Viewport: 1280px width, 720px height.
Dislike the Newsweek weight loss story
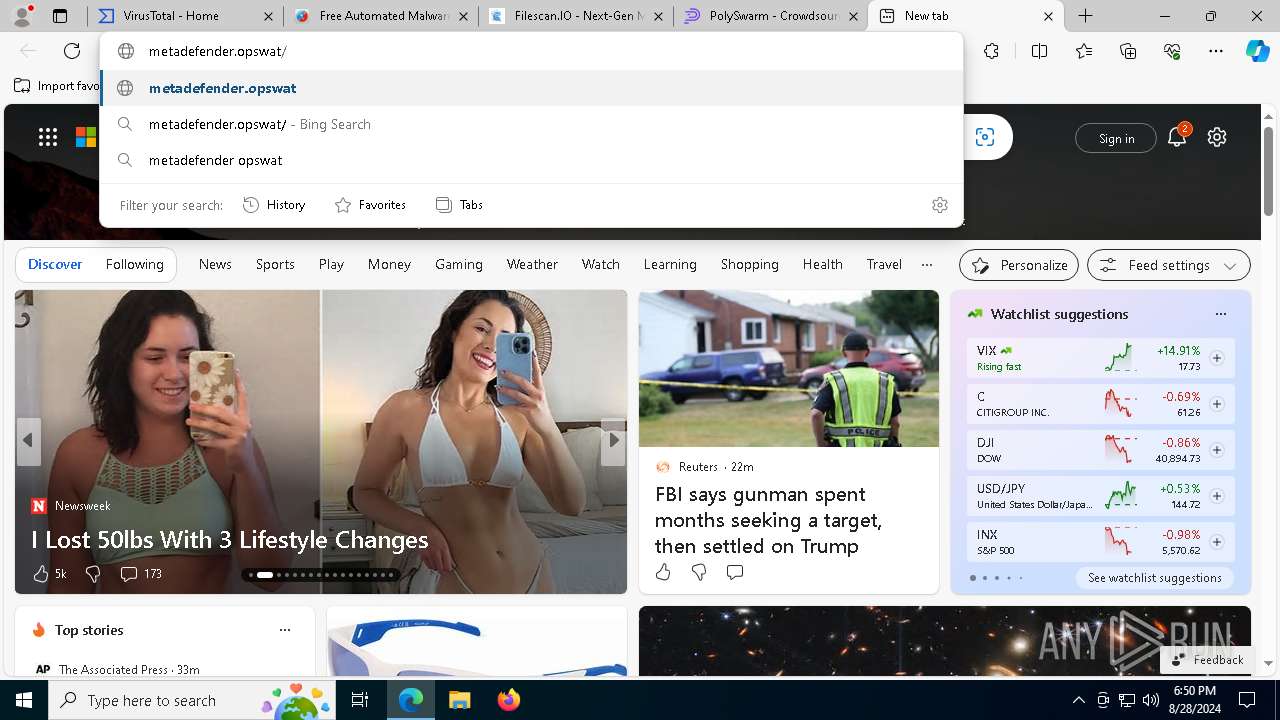click(x=93, y=574)
